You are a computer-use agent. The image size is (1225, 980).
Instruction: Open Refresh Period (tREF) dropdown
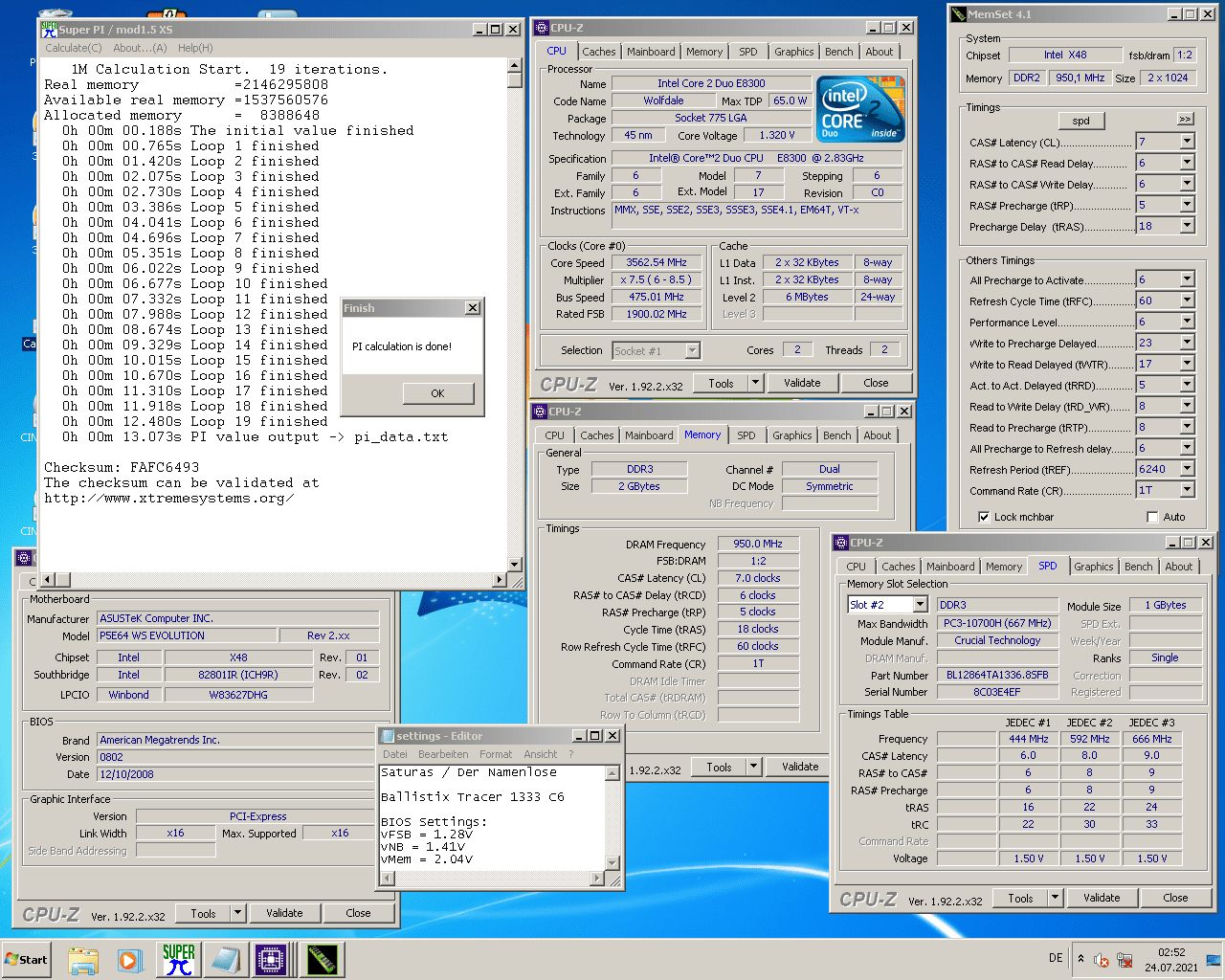(1187, 469)
